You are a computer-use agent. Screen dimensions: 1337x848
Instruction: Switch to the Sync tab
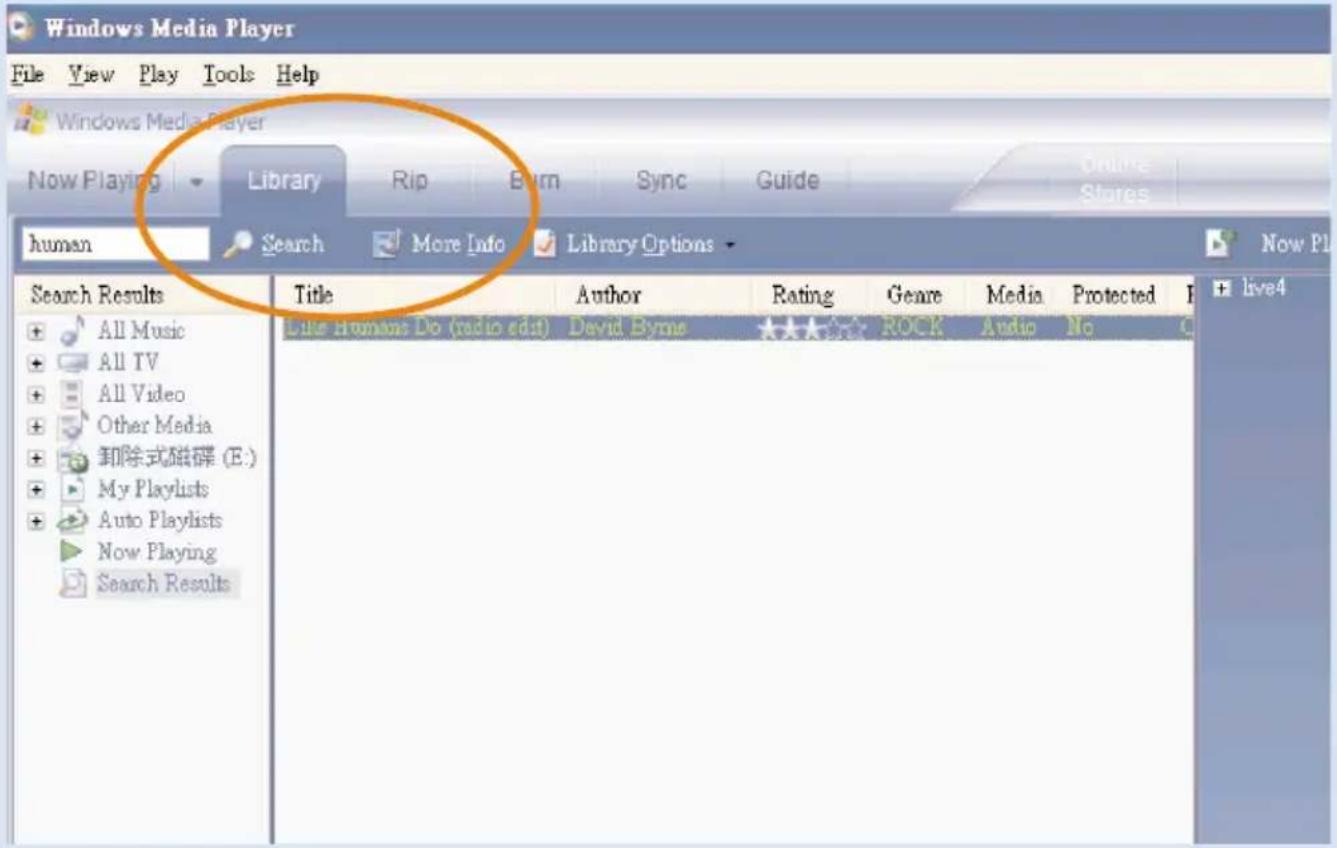click(x=661, y=181)
